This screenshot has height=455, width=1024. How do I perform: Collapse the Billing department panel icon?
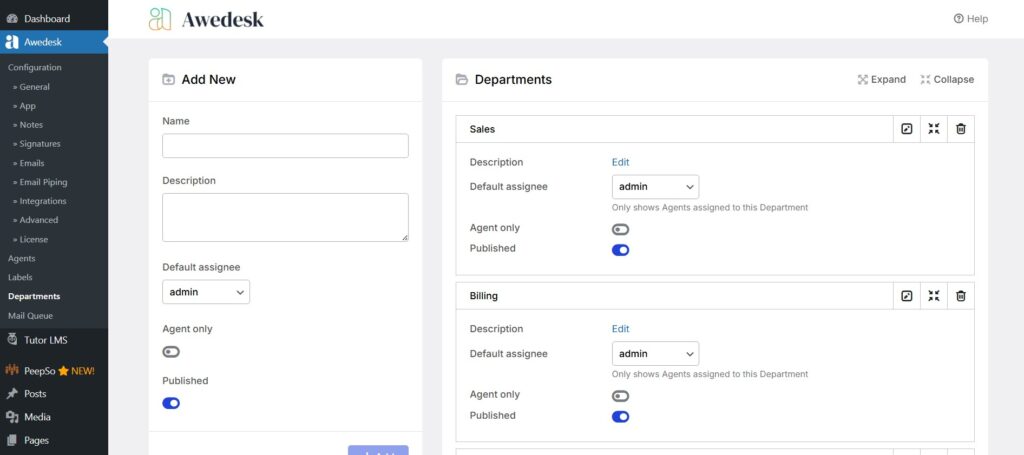coord(934,296)
